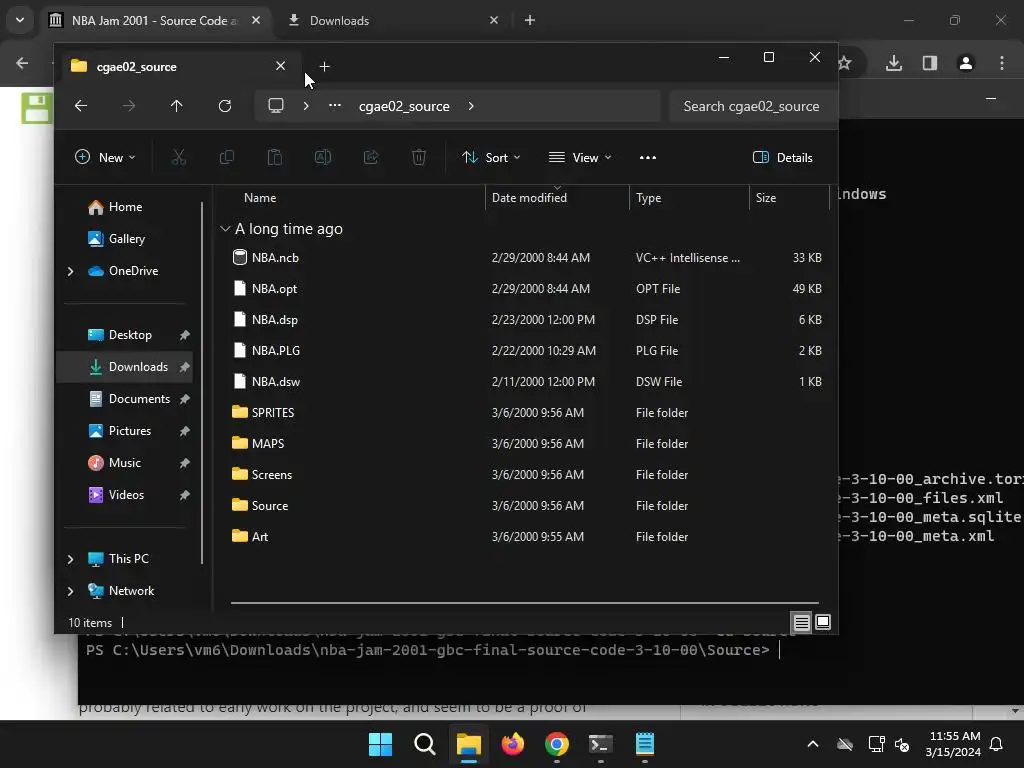The image size is (1024, 768).
Task: Open the Sort dropdown
Action: tap(491, 157)
